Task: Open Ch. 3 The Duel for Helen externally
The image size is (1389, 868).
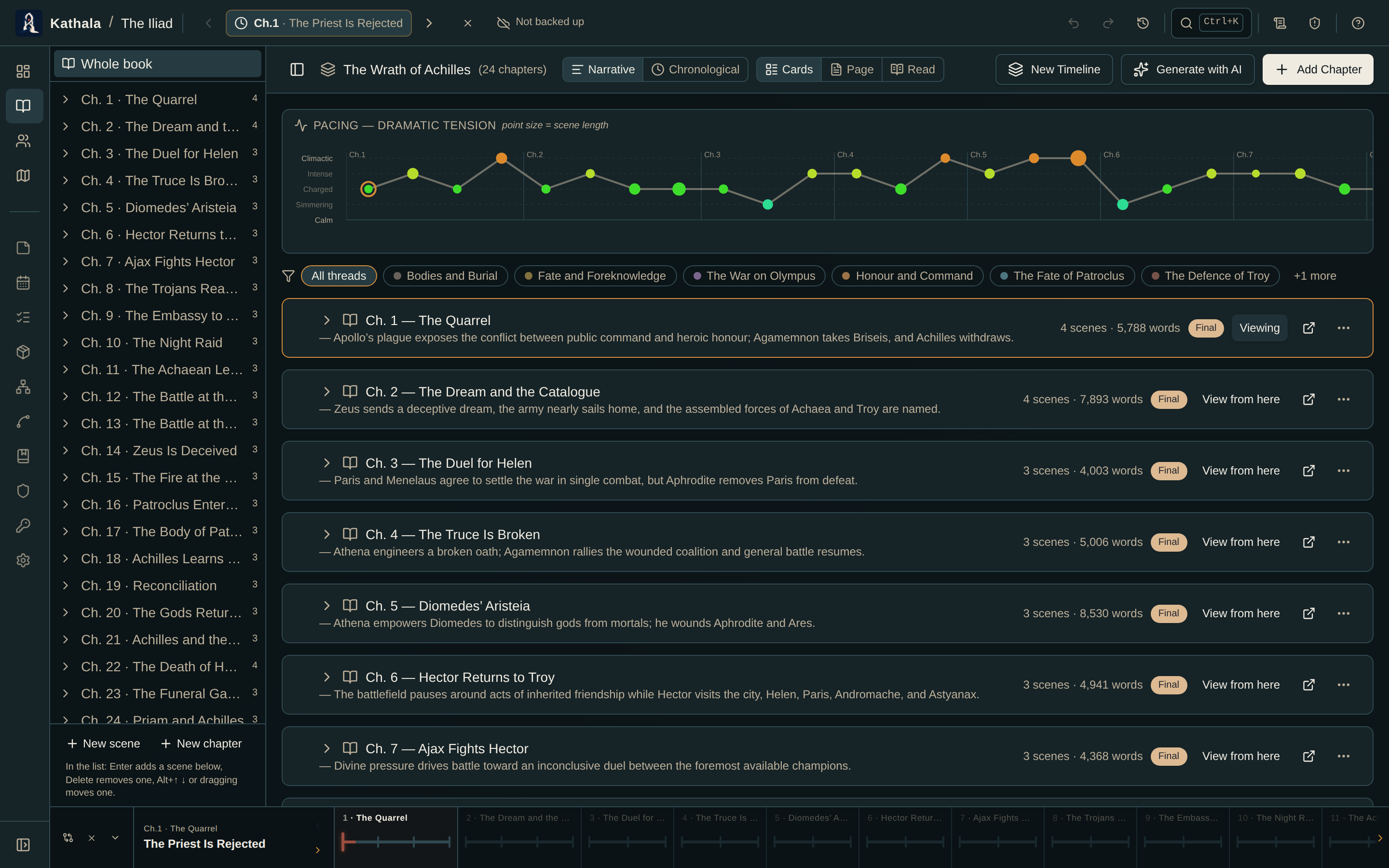Action: point(1308,471)
